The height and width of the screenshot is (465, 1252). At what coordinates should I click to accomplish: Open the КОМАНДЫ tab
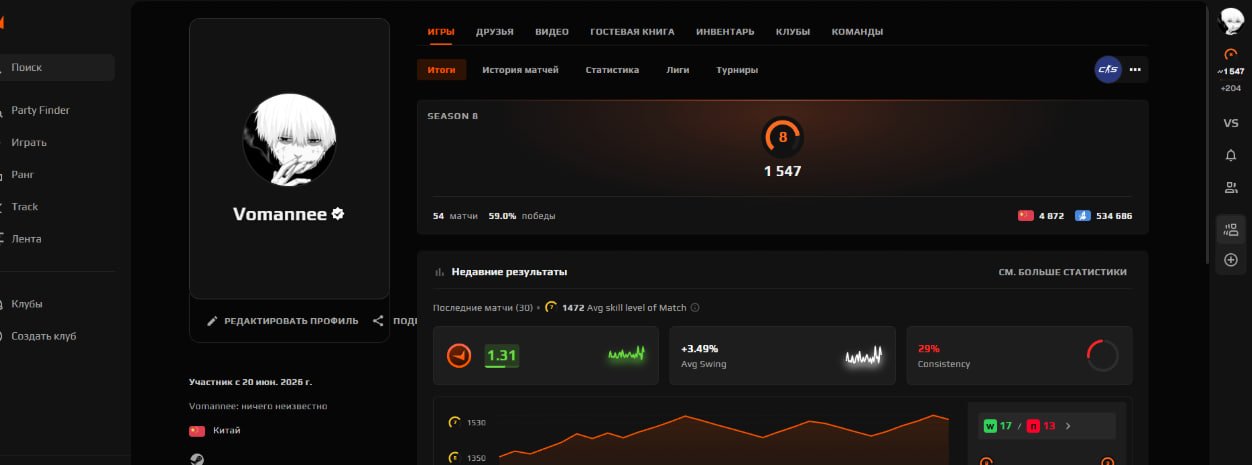[857, 32]
